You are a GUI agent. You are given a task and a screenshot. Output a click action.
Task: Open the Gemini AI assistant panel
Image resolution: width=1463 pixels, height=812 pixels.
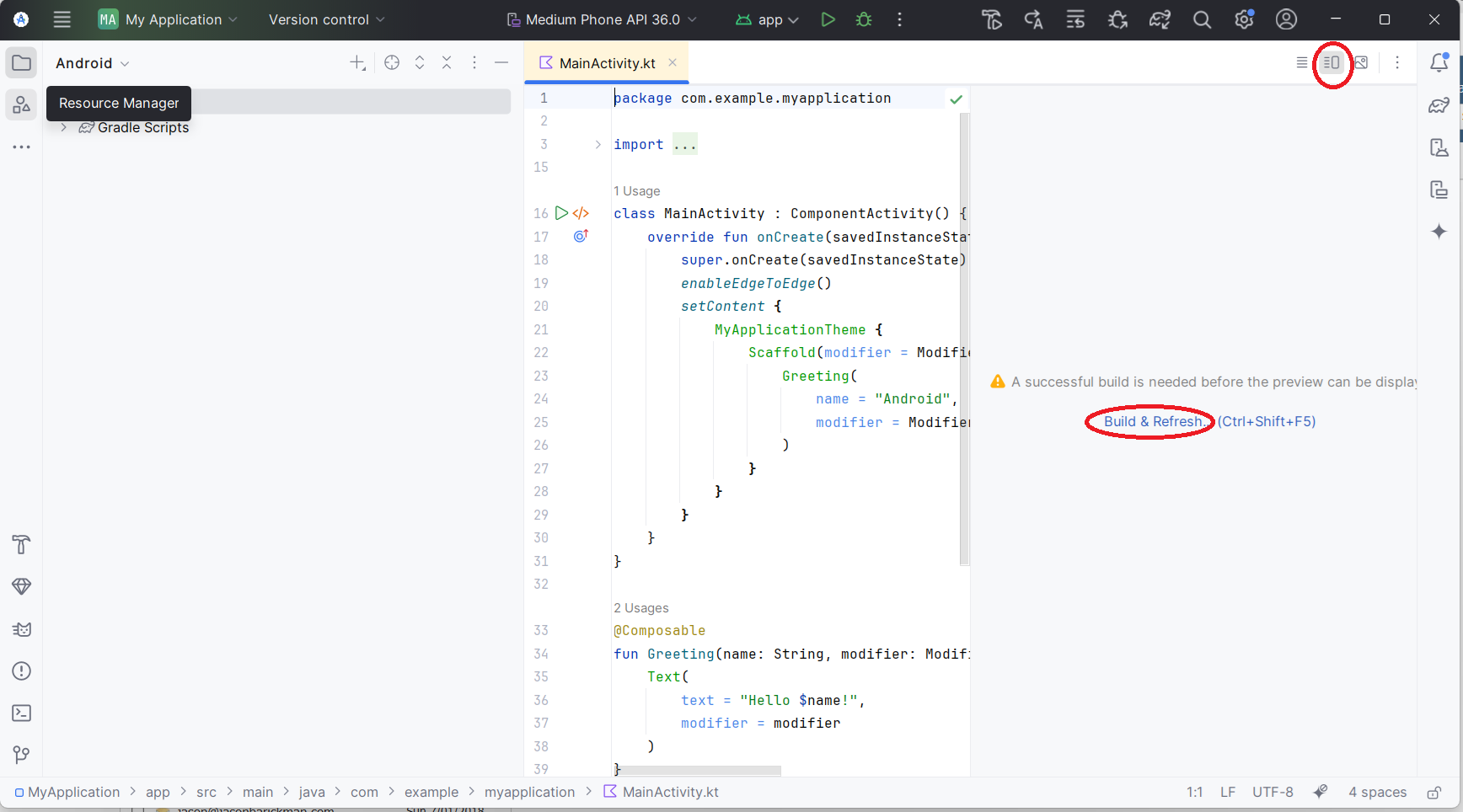[1439, 232]
